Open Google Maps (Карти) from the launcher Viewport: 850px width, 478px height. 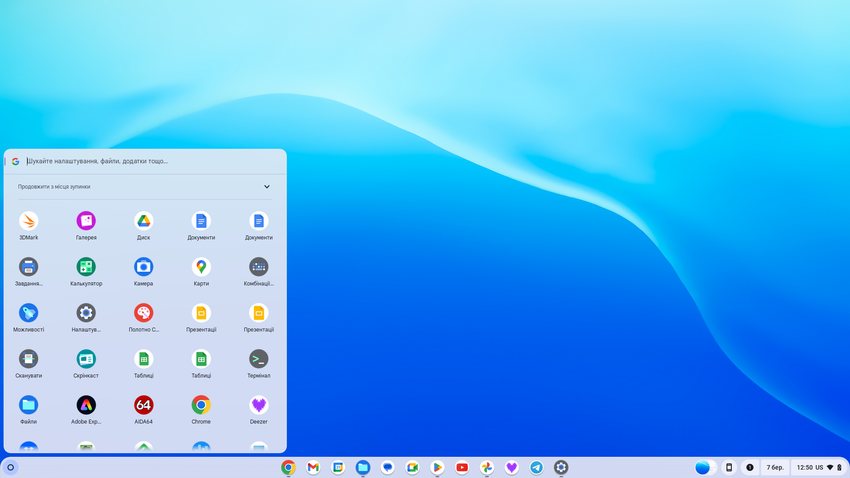point(201,267)
